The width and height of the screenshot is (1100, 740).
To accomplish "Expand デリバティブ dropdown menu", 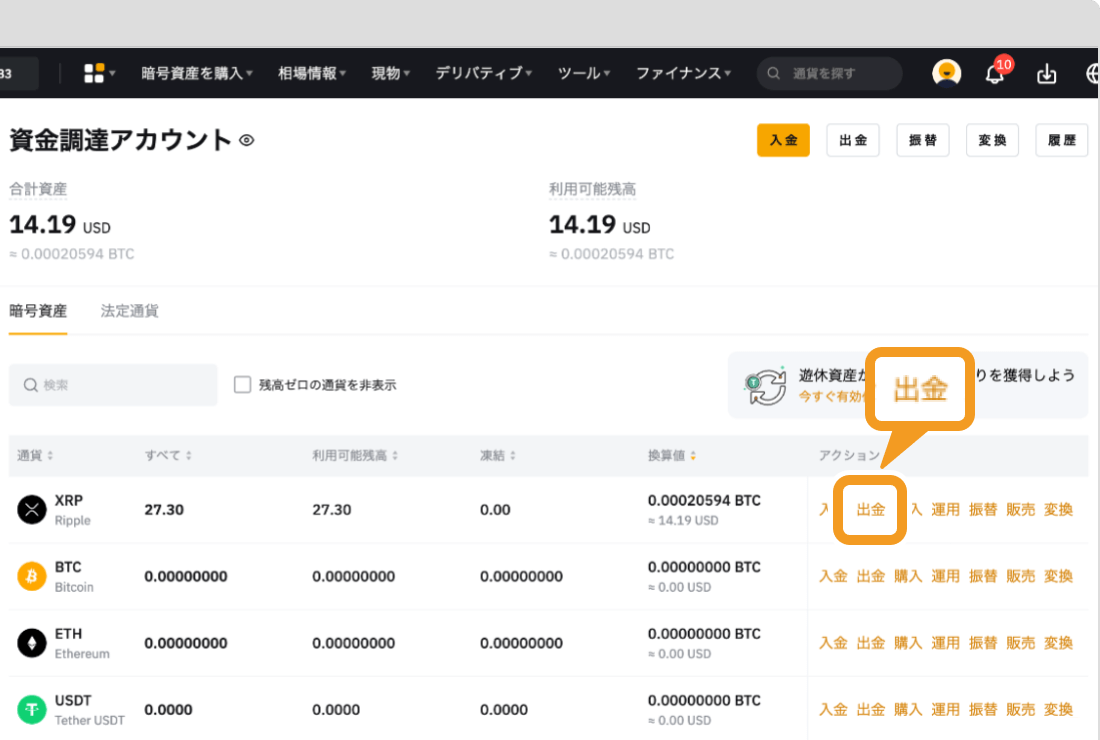I will click(x=483, y=73).
